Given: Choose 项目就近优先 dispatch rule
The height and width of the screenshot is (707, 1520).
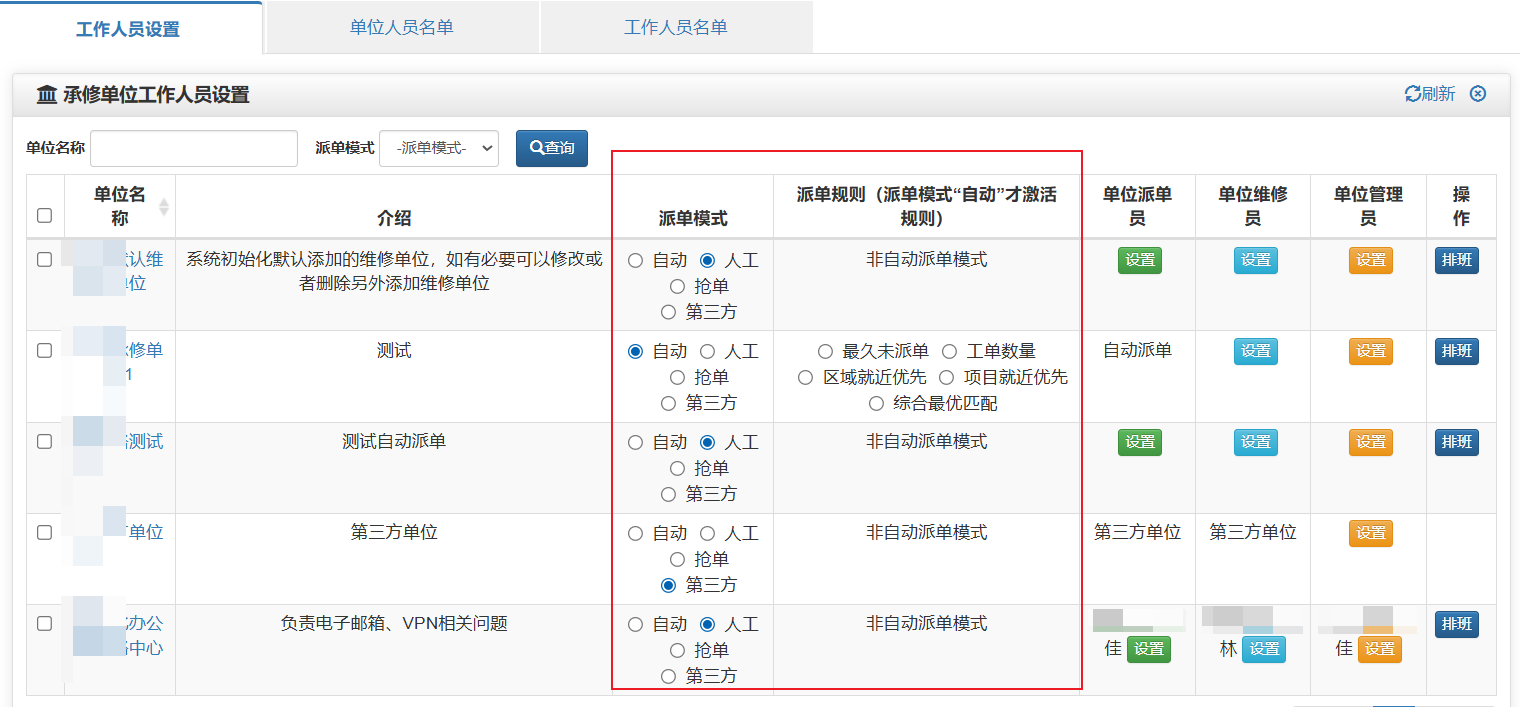Looking at the screenshot, I should tap(946, 377).
